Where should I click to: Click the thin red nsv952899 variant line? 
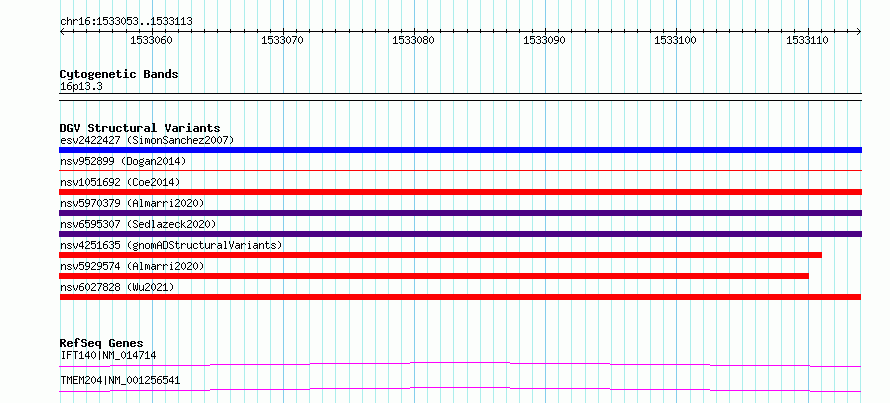click(x=460, y=170)
